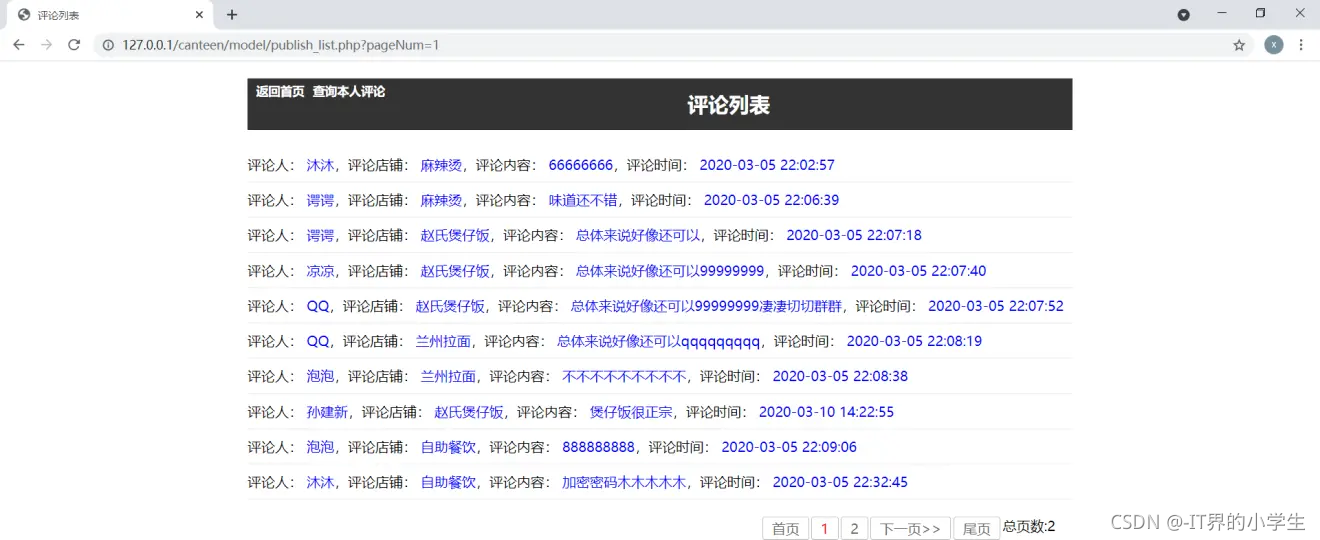Viewport: 1320px width, 540px height.
Task: Click the address bar URL
Action: [281, 45]
